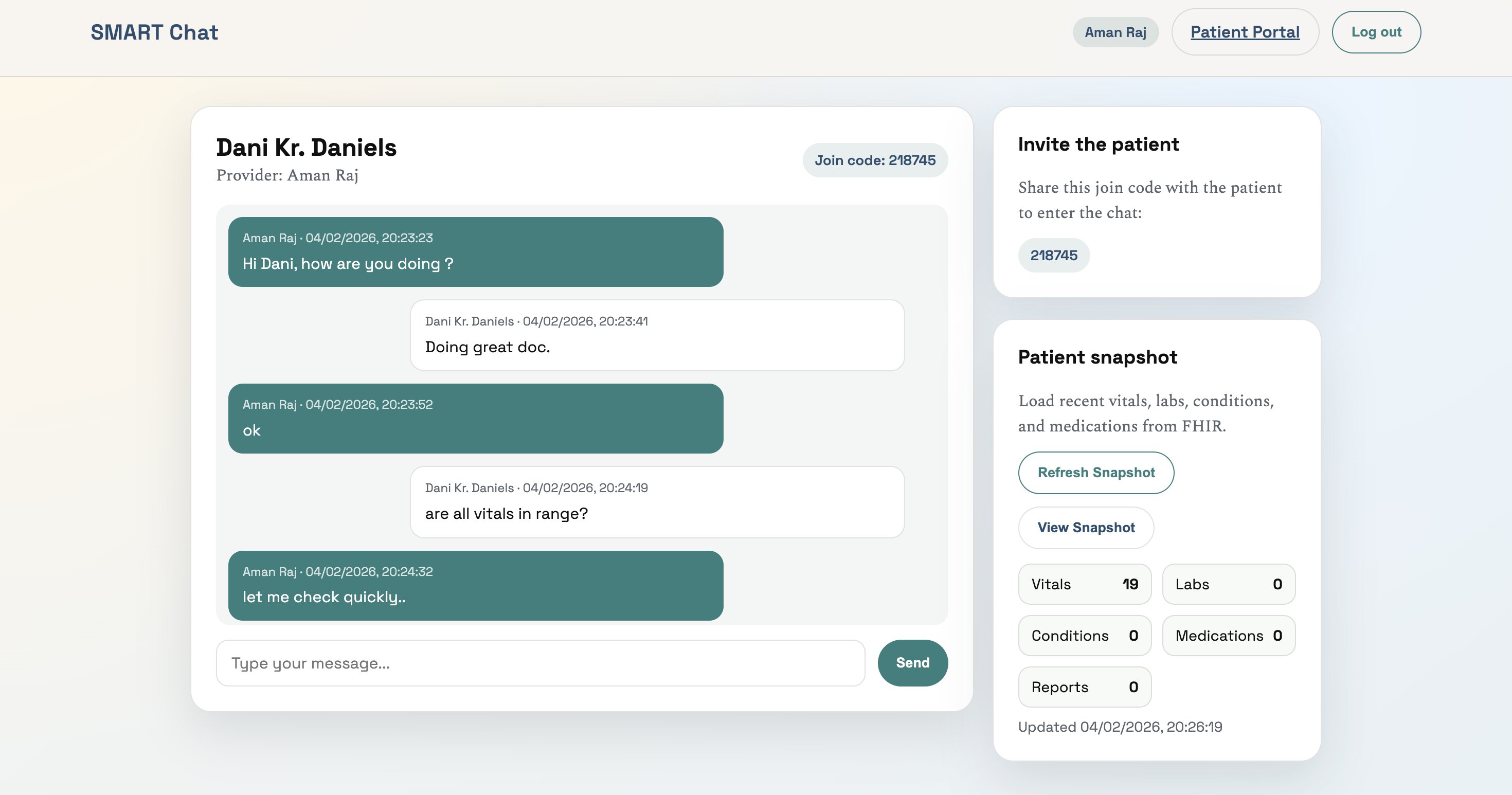This screenshot has height=795, width=1512.
Task: Open the Medications counter tile
Action: click(x=1229, y=636)
